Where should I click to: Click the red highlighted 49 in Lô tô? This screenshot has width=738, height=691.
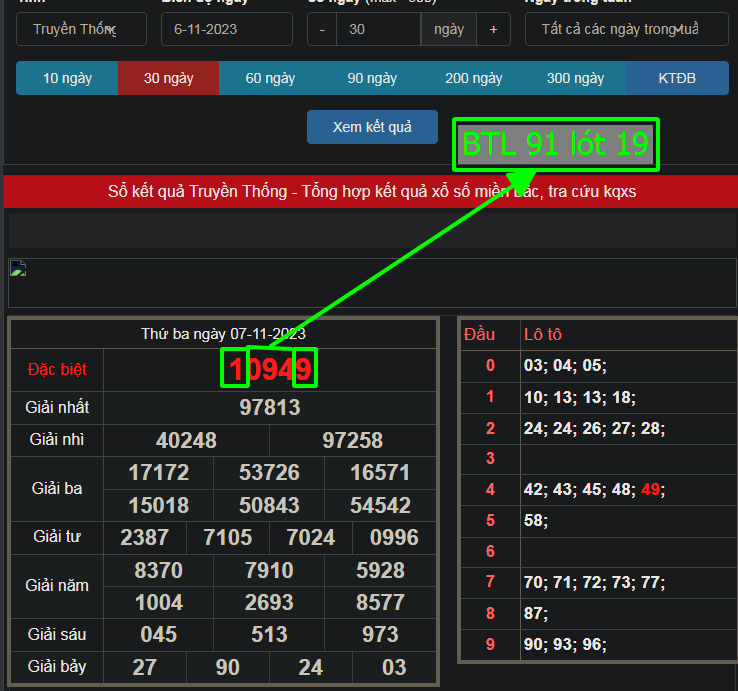tap(649, 490)
